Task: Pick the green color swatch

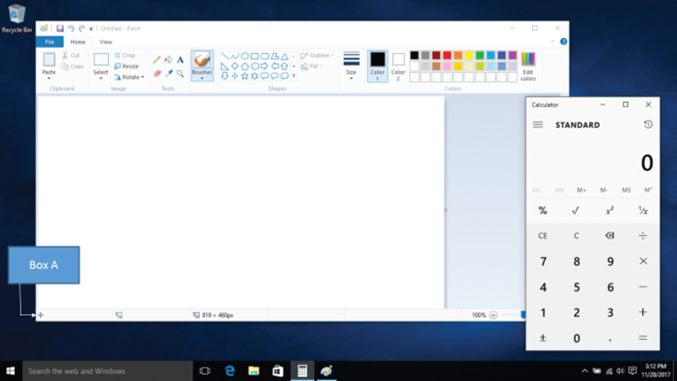Action: pyautogui.click(x=480, y=55)
